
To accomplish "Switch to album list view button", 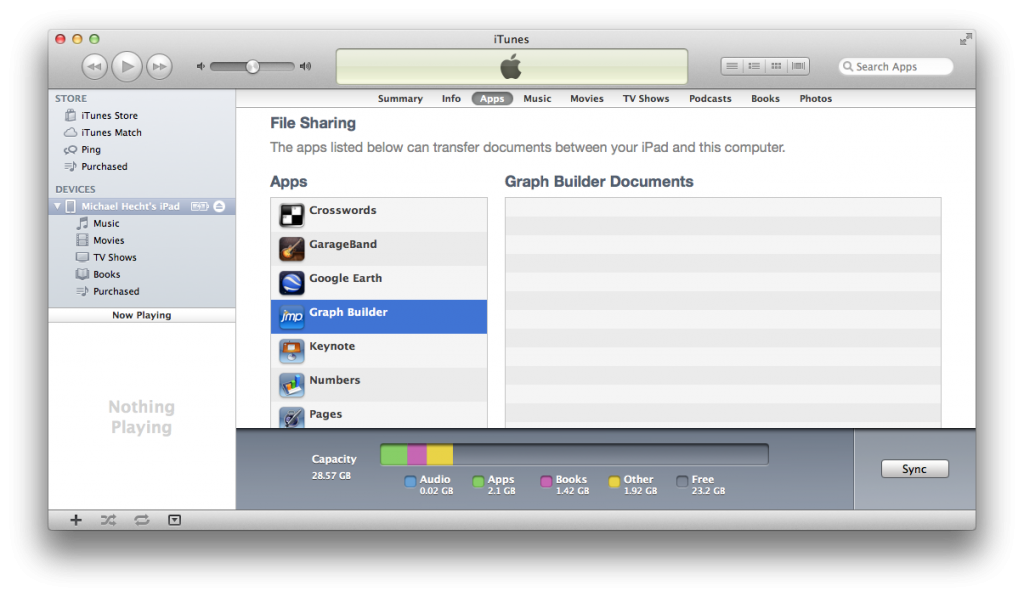I will pyautogui.click(x=754, y=66).
